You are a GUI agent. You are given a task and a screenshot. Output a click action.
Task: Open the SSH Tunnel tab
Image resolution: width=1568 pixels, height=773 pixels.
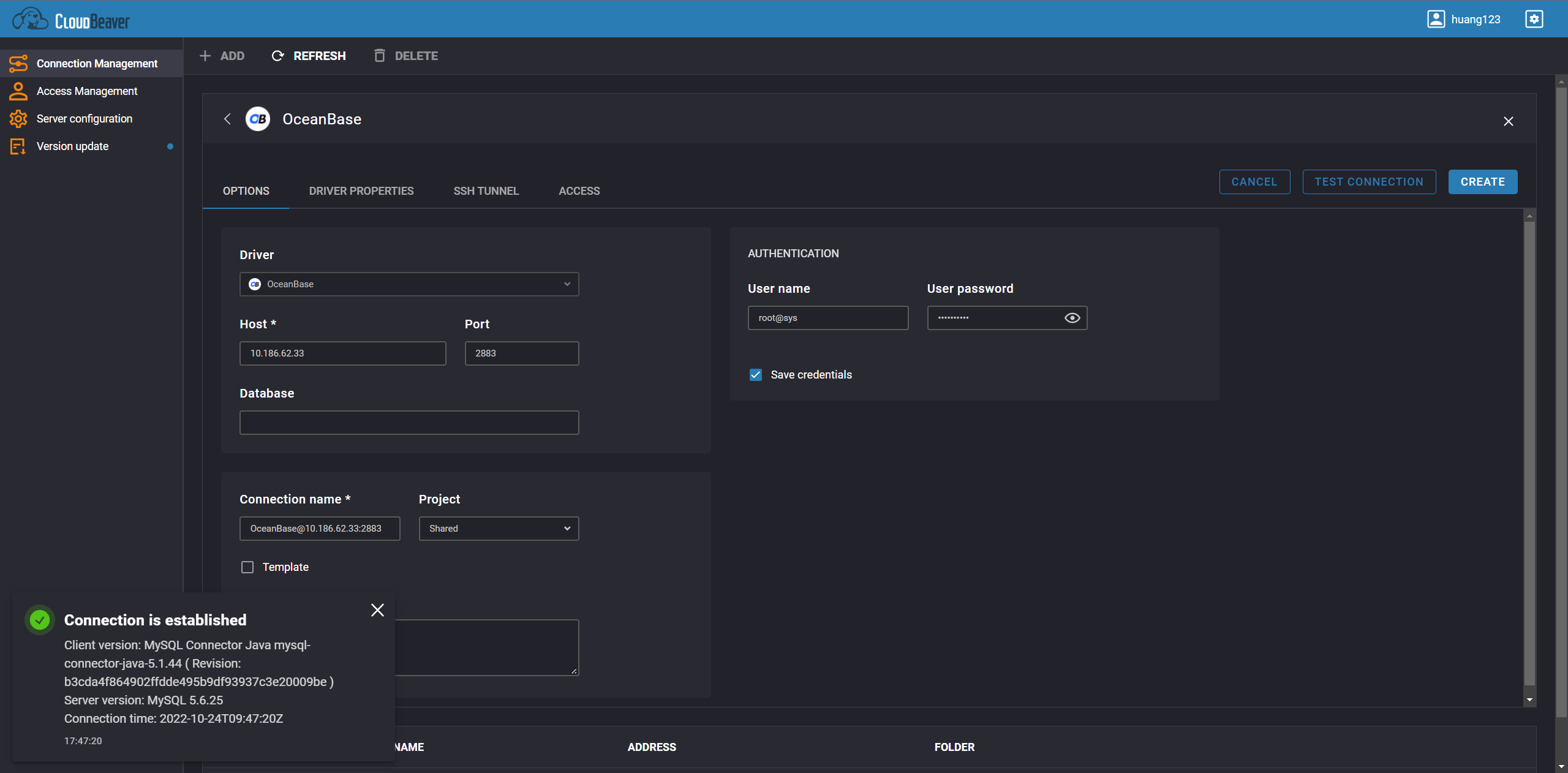(486, 191)
